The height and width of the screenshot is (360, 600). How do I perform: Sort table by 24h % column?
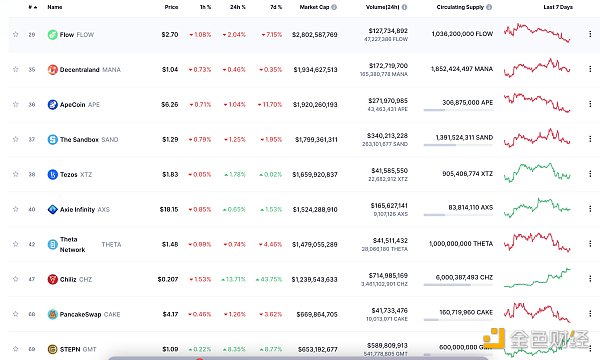238,7
